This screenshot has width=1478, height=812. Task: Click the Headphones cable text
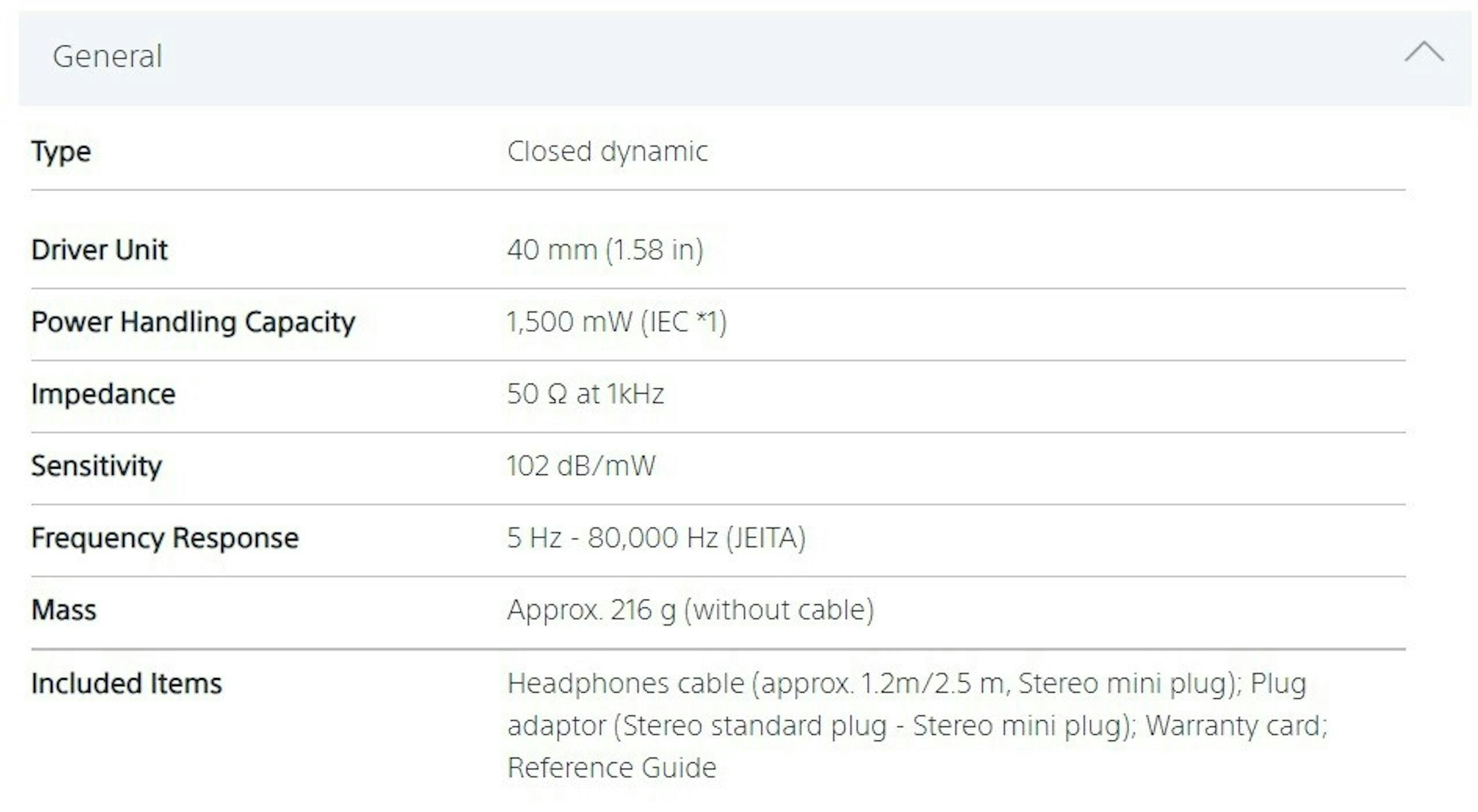click(626, 683)
